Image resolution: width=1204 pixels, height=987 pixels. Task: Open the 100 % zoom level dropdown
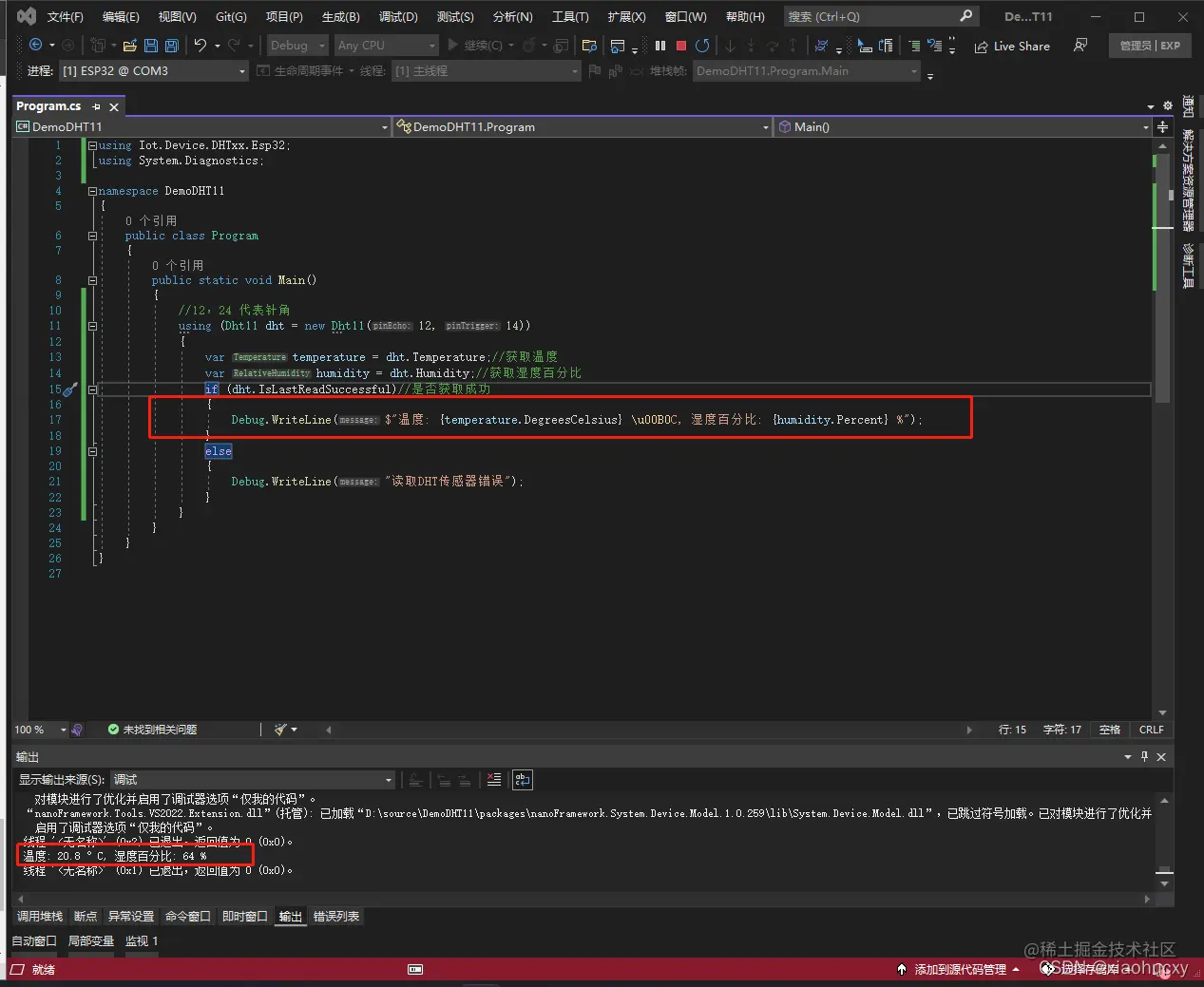(40, 730)
